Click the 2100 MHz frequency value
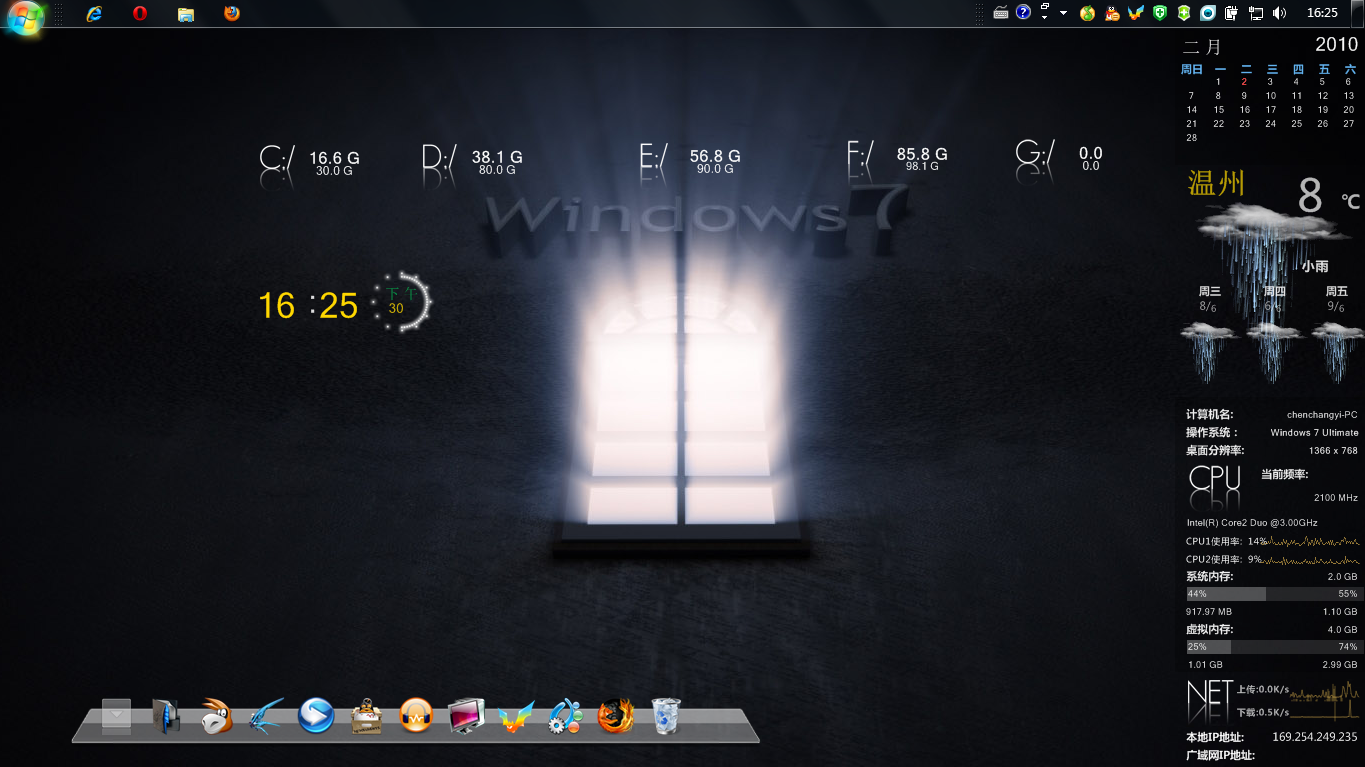Image resolution: width=1365 pixels, height=767 pixels. (1336, 498)
